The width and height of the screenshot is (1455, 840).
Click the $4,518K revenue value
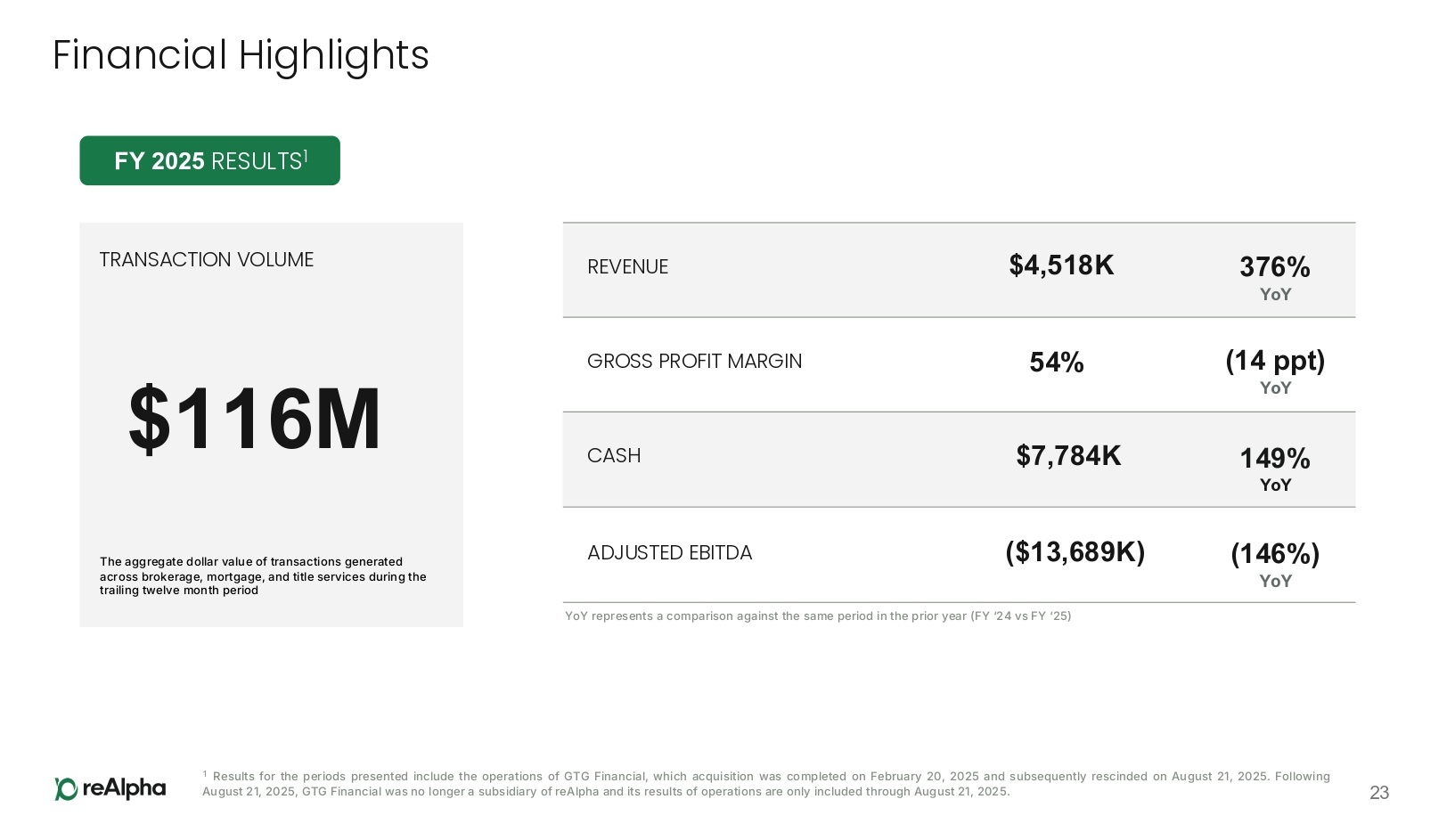coord(1061,265)
